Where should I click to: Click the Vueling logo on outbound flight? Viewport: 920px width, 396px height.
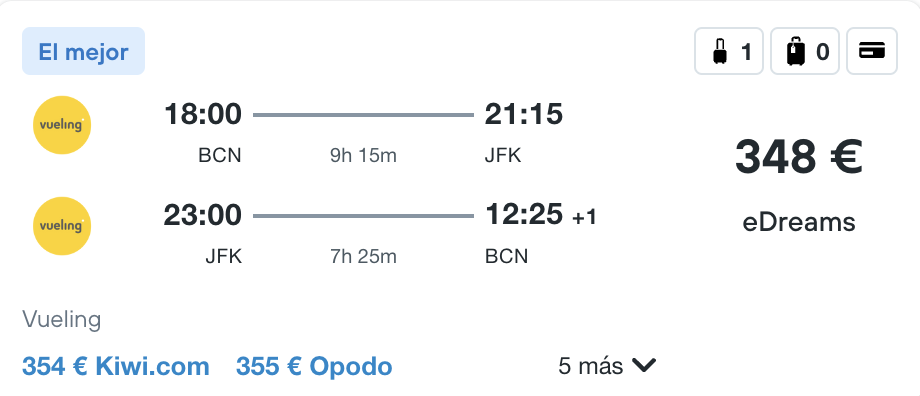point(62,125)
